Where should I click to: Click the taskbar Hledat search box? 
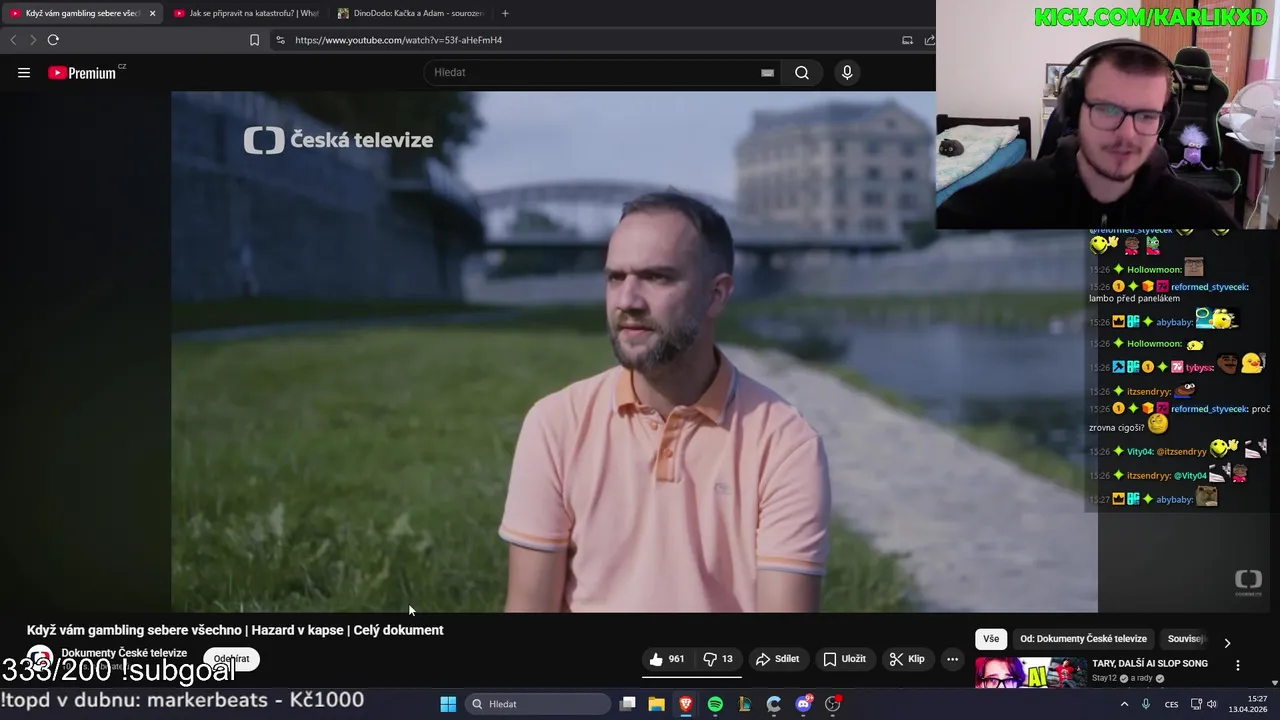(x=538, y=704)
